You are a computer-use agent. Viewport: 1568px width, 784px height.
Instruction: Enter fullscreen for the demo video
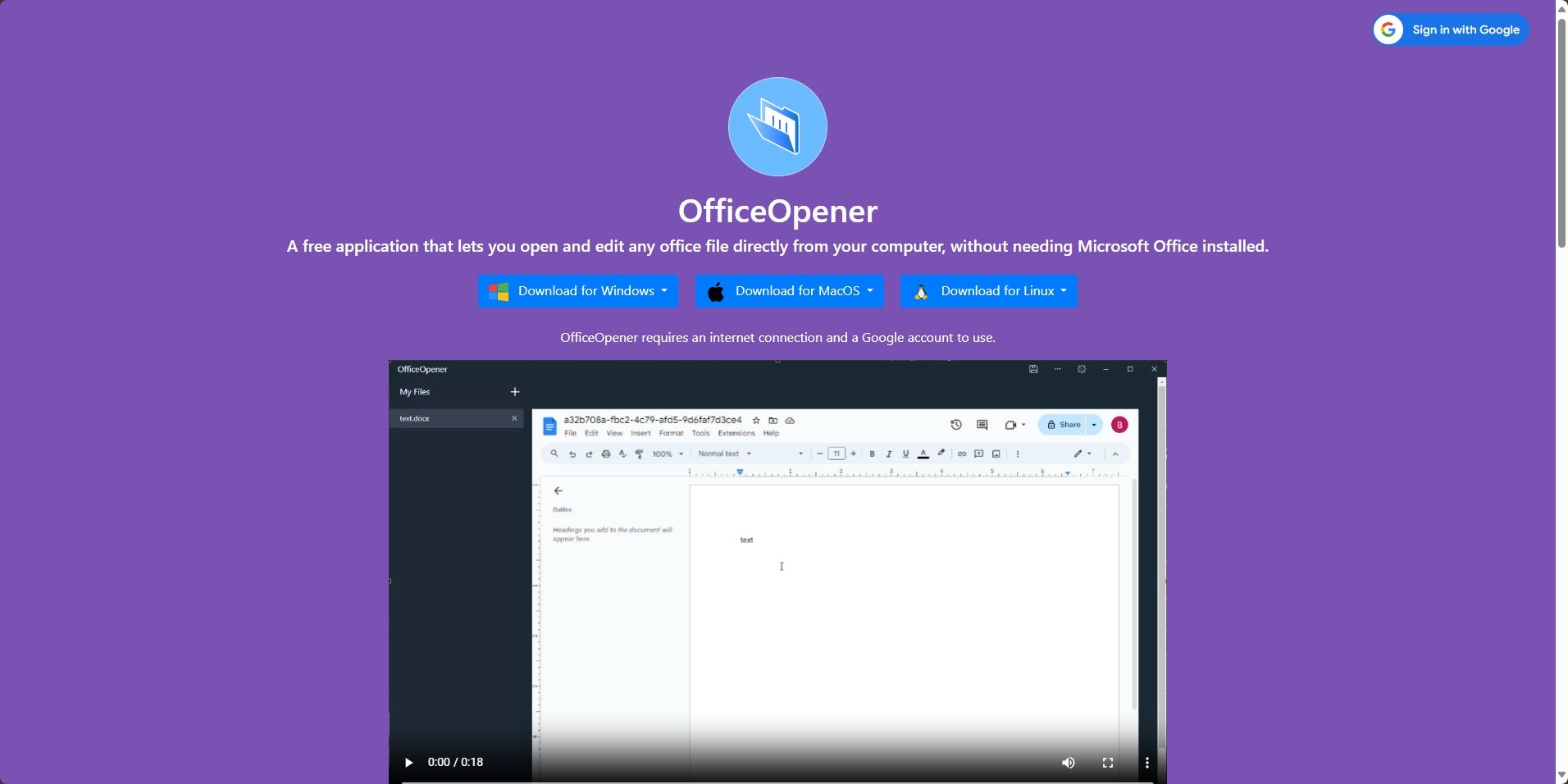pyautogui.click(x=1108, y=763)
